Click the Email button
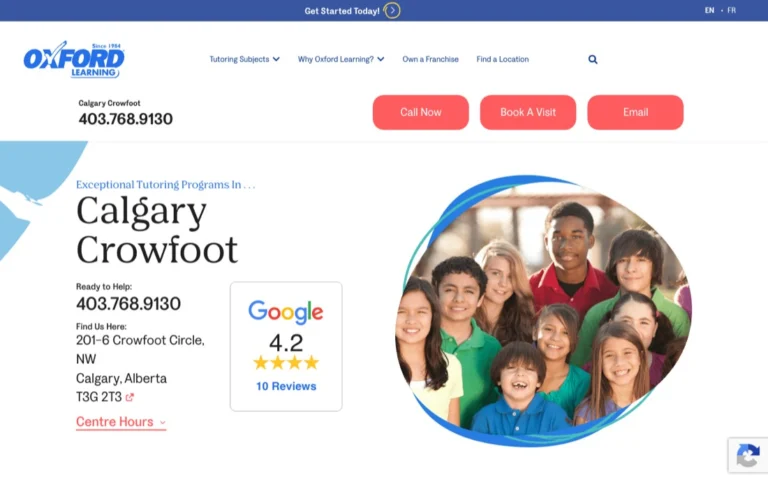 (x=635, y=112)
